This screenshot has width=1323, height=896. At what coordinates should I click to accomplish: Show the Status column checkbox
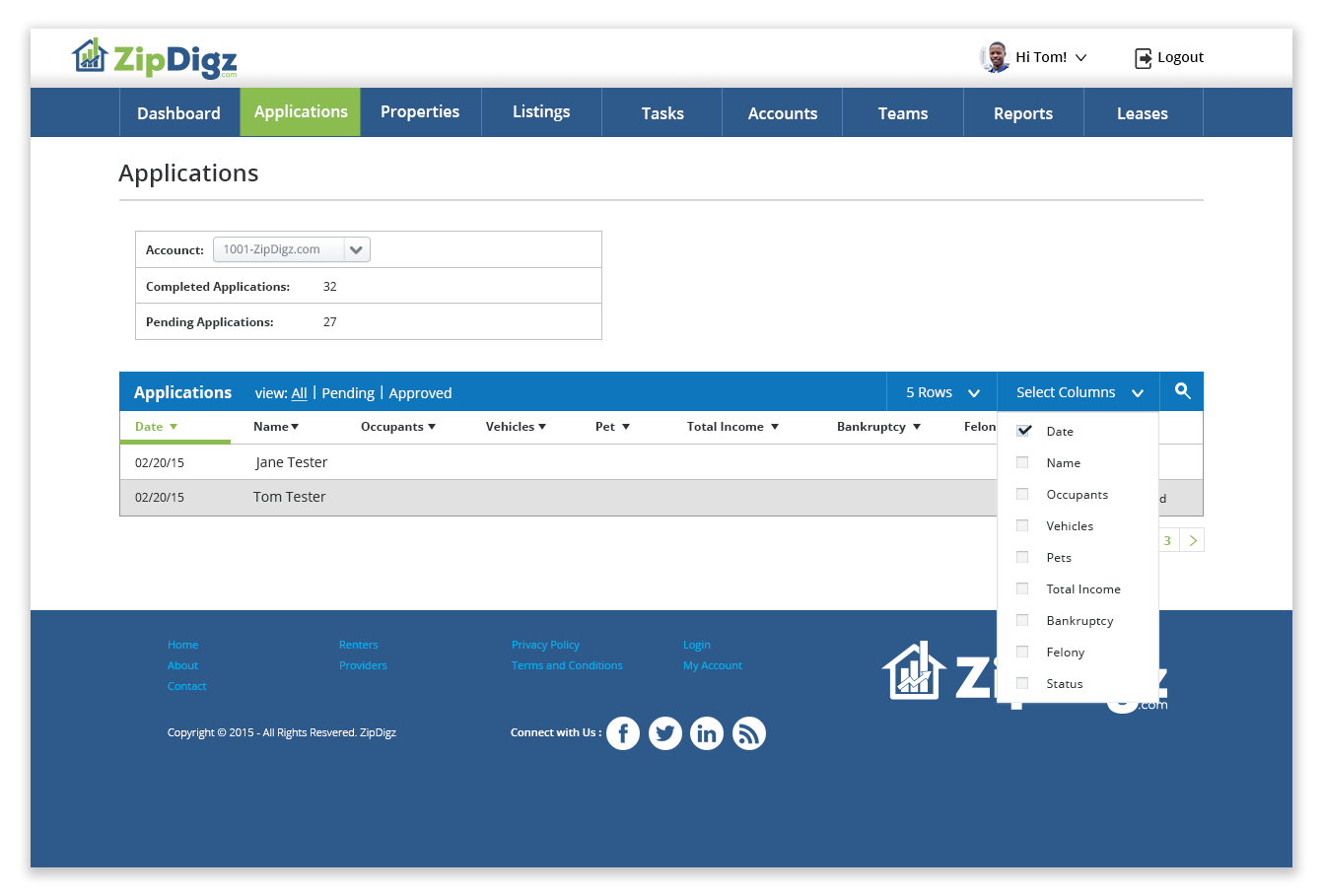coord(1022,683)
